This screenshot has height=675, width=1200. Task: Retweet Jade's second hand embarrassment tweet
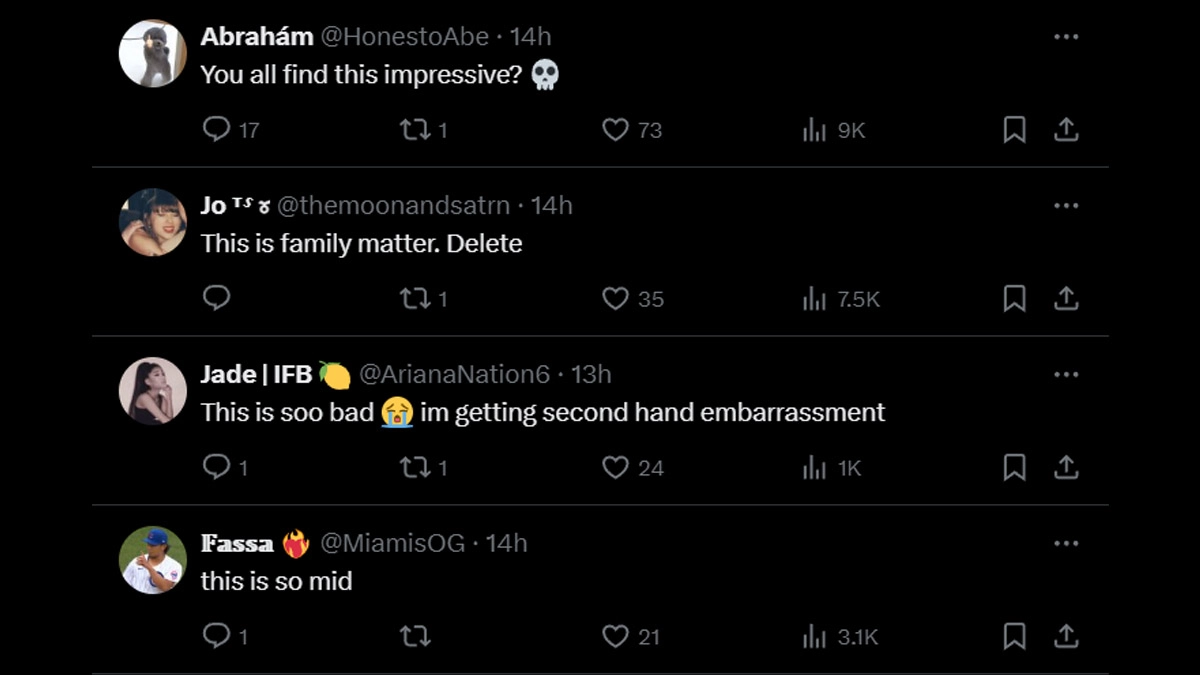tap(415, 467)
